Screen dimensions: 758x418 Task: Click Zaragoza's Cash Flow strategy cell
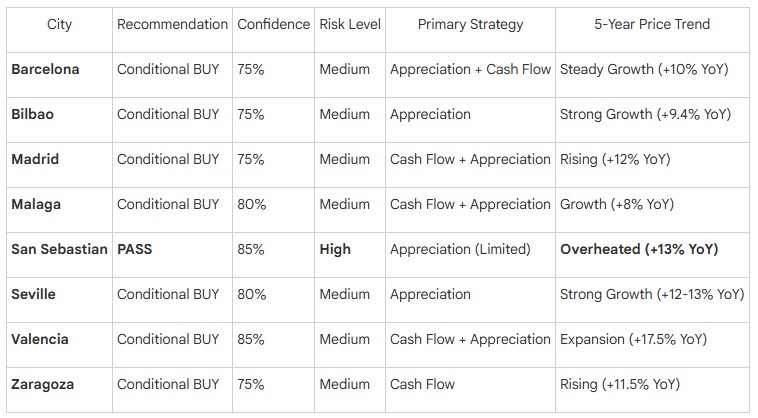pyautogui.click(x=423, y=384)
